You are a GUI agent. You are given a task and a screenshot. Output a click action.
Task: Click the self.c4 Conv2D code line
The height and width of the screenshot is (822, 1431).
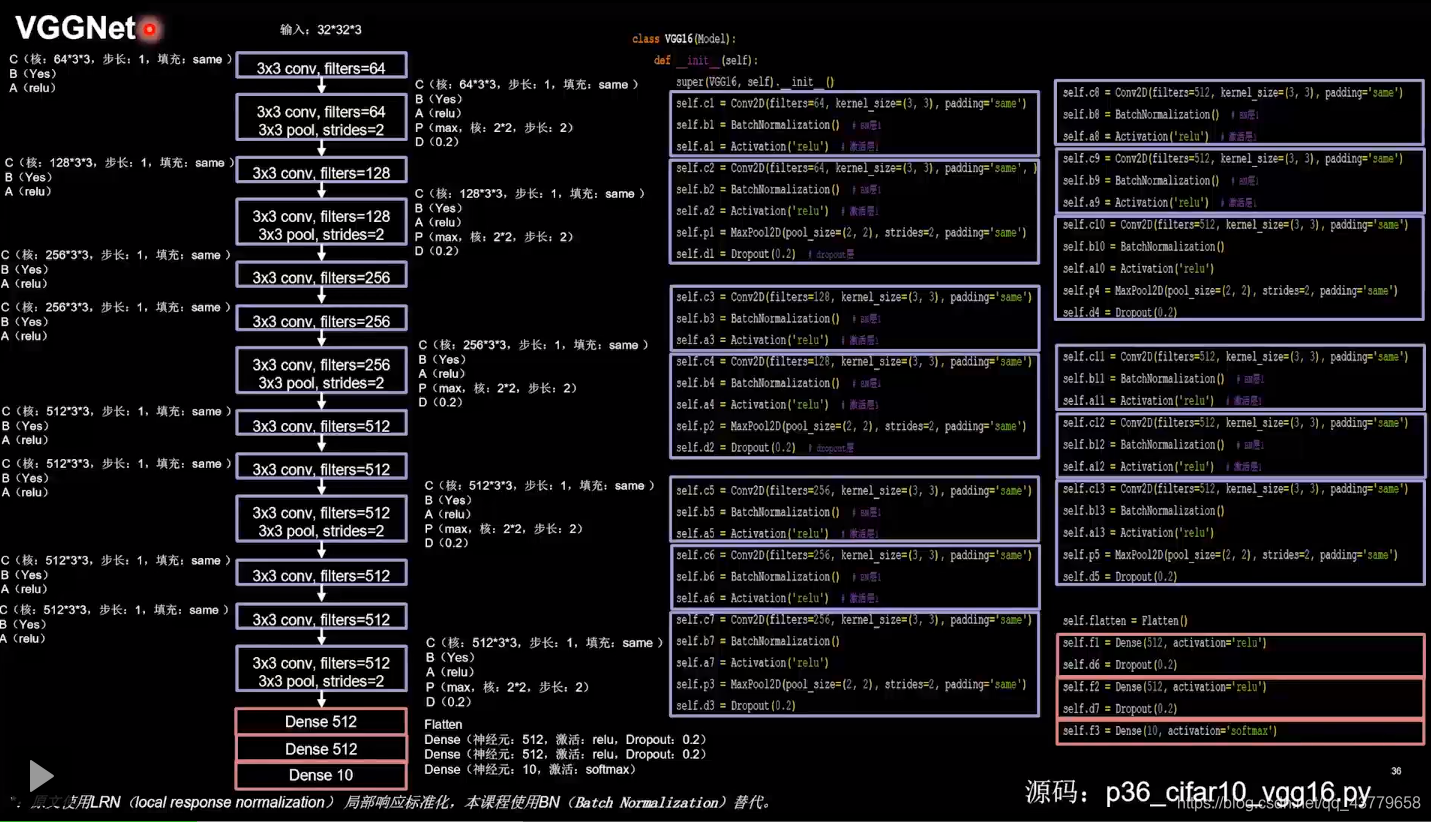click(x=852, y=362)
